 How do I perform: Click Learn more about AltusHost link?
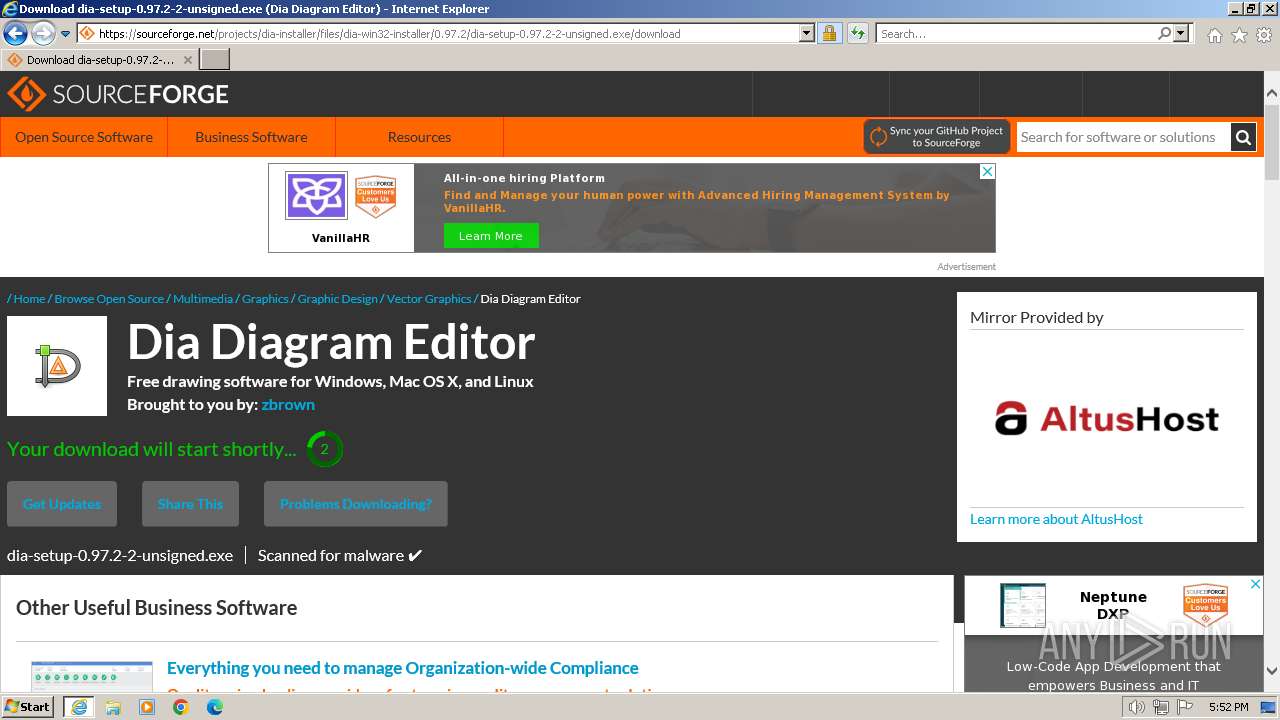(x=1056, y=519)
